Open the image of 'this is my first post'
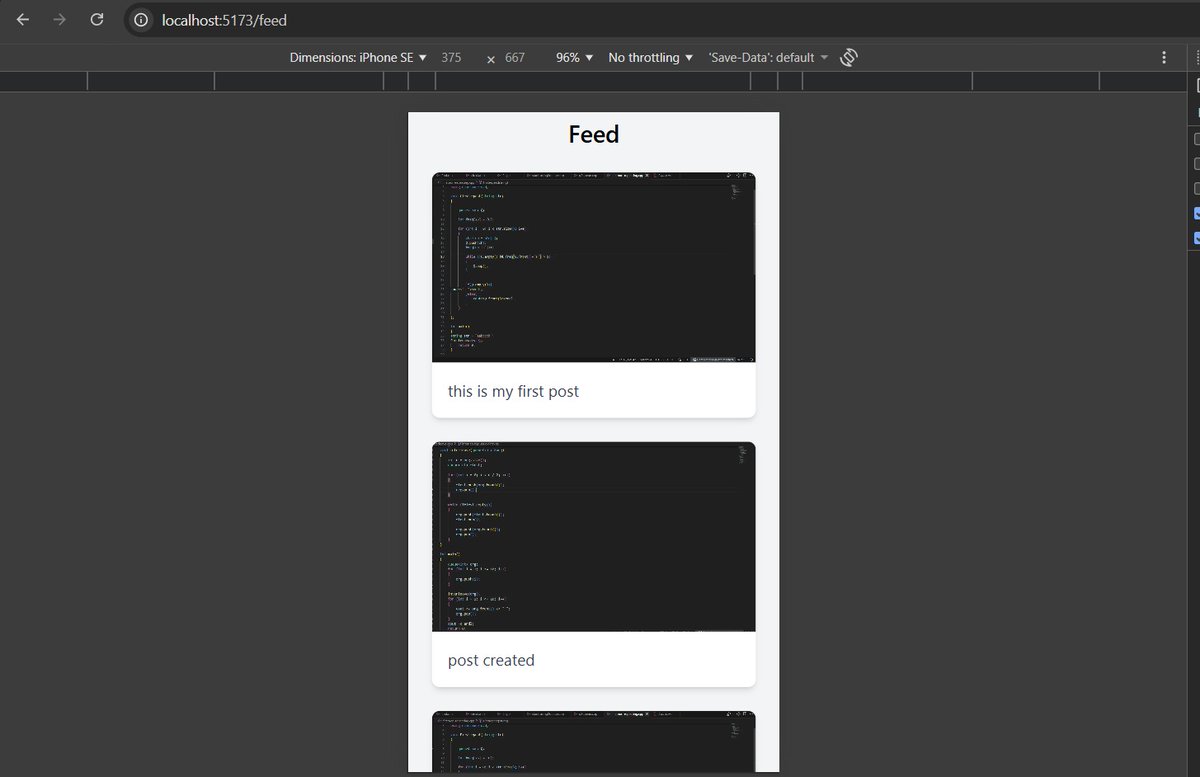The height and width of the screenshot is (777, 1200). coord(594,268)
